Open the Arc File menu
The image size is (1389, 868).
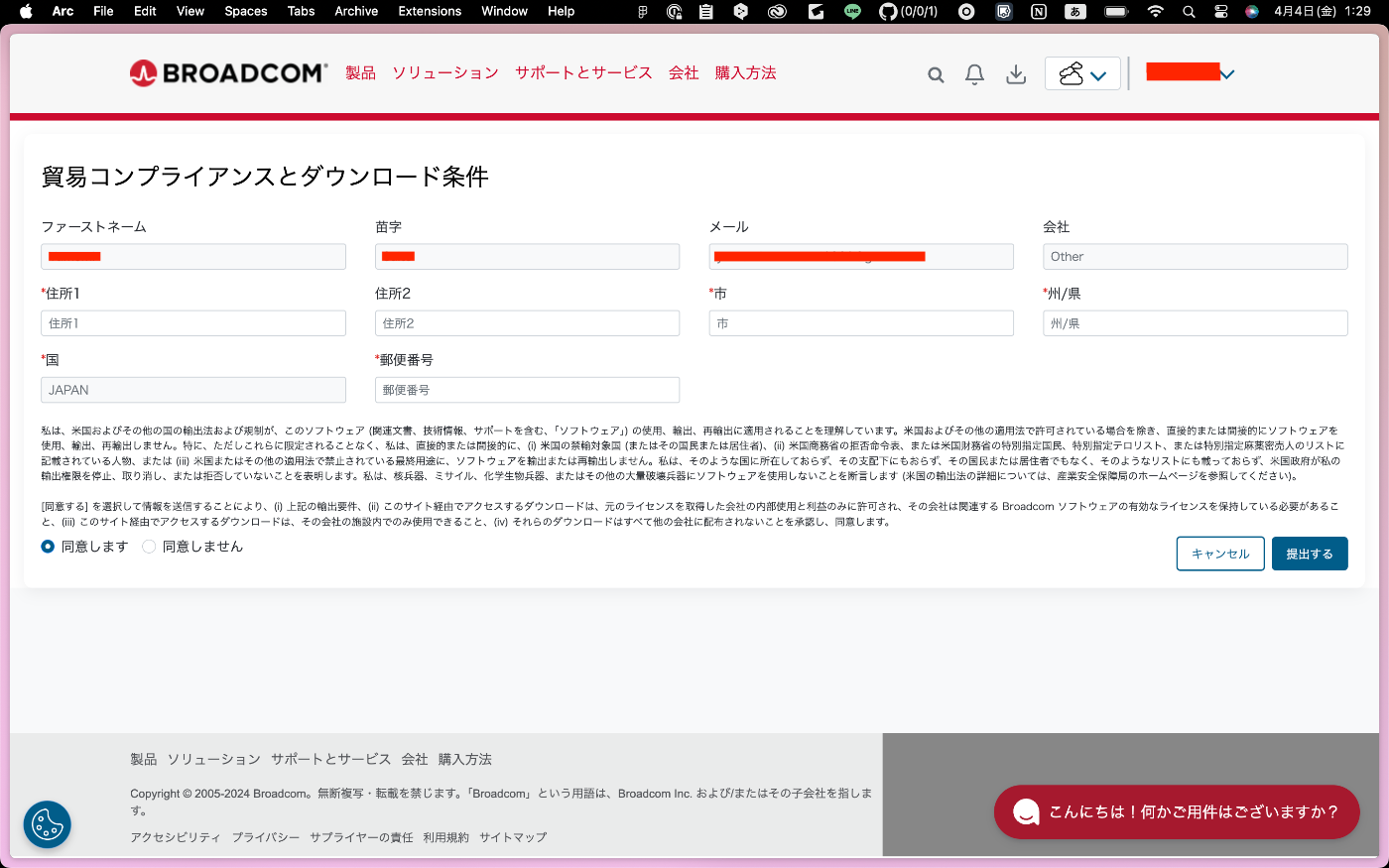[103, 11]
